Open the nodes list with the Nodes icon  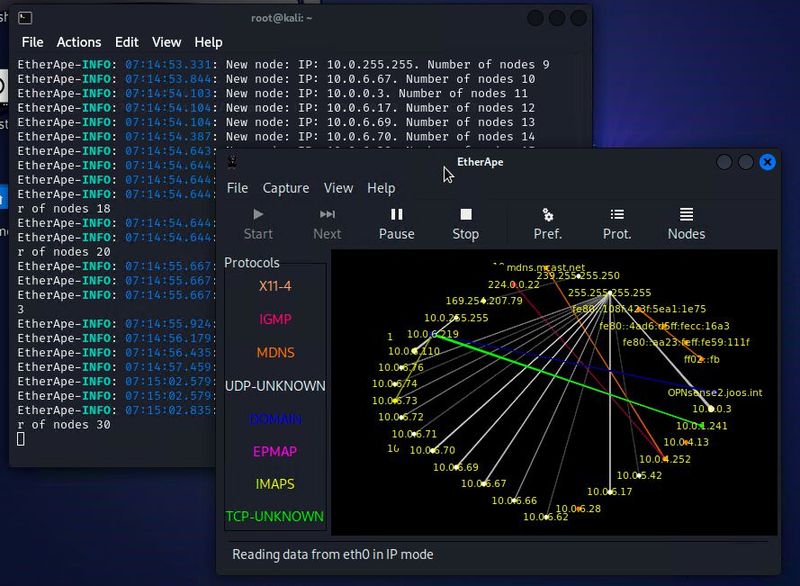point(686,222)
